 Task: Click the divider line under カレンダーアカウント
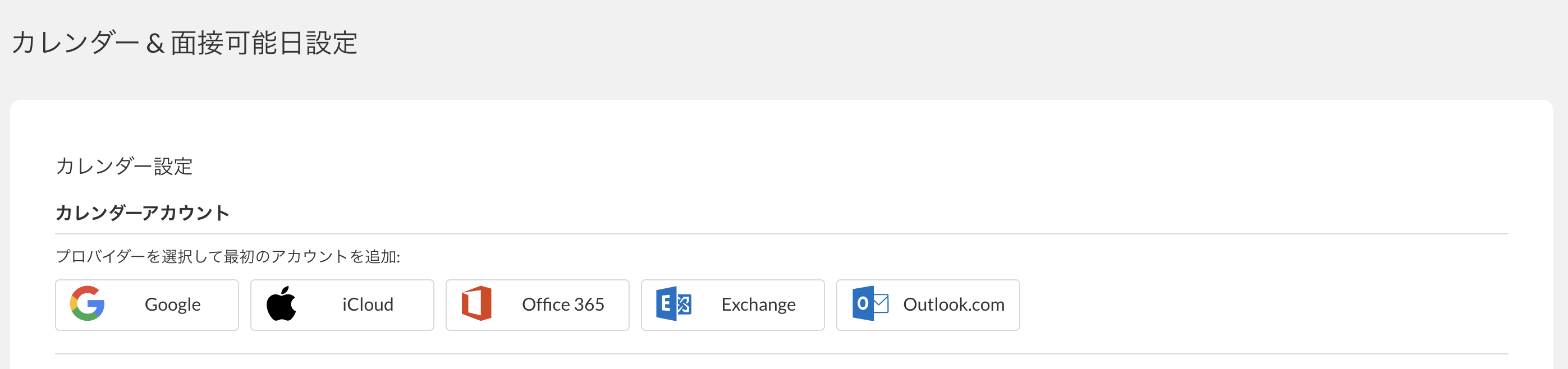tap(782, 234)
